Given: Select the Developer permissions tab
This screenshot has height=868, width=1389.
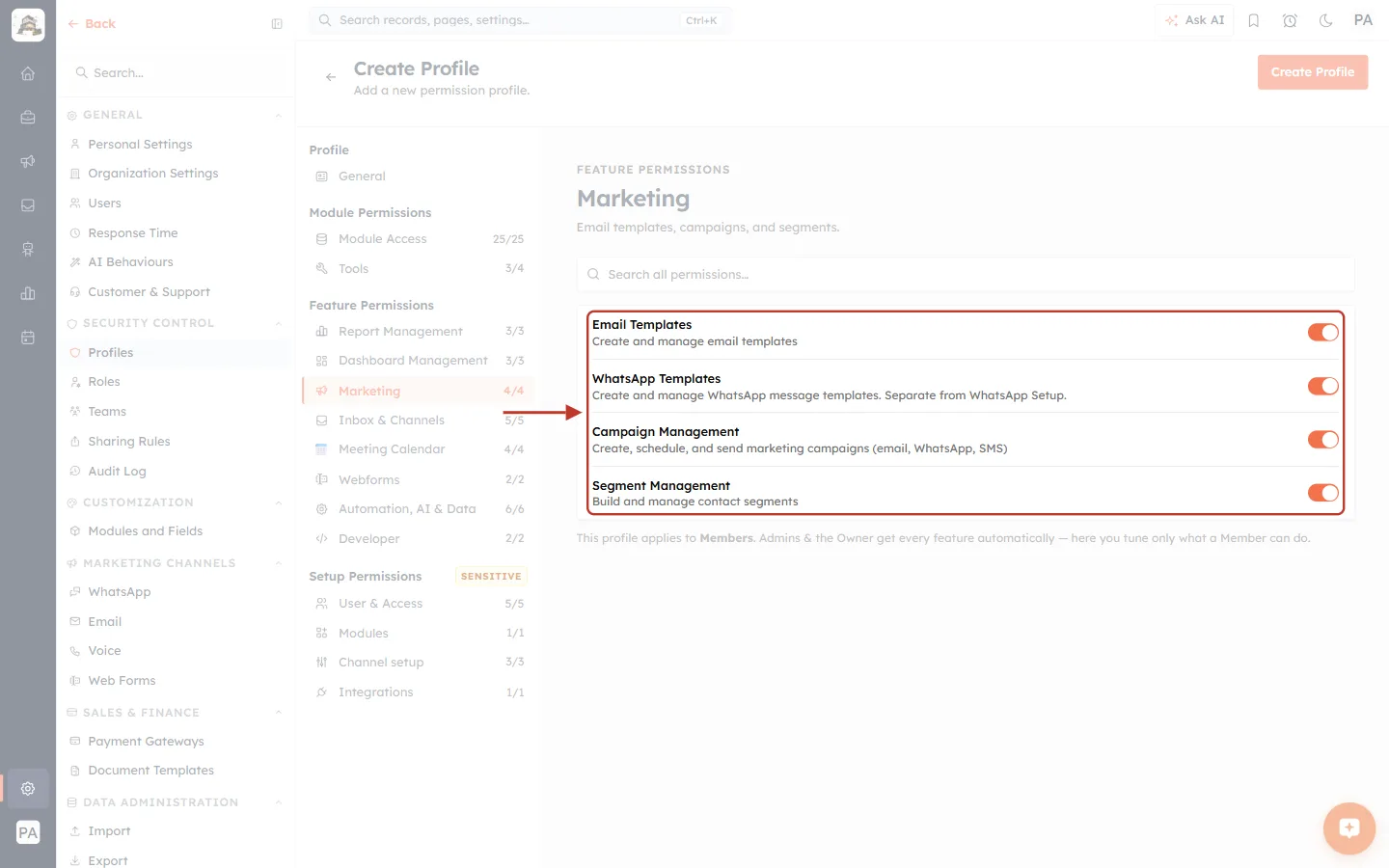Looking at the screenshot, I should (x=419, y=539).
